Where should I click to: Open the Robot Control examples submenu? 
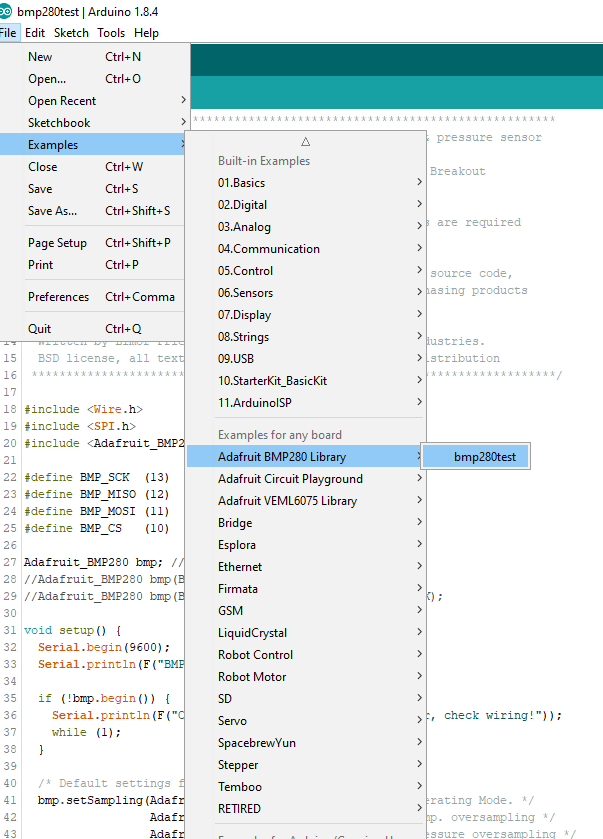pyautogui.click(x=306, y=654)
